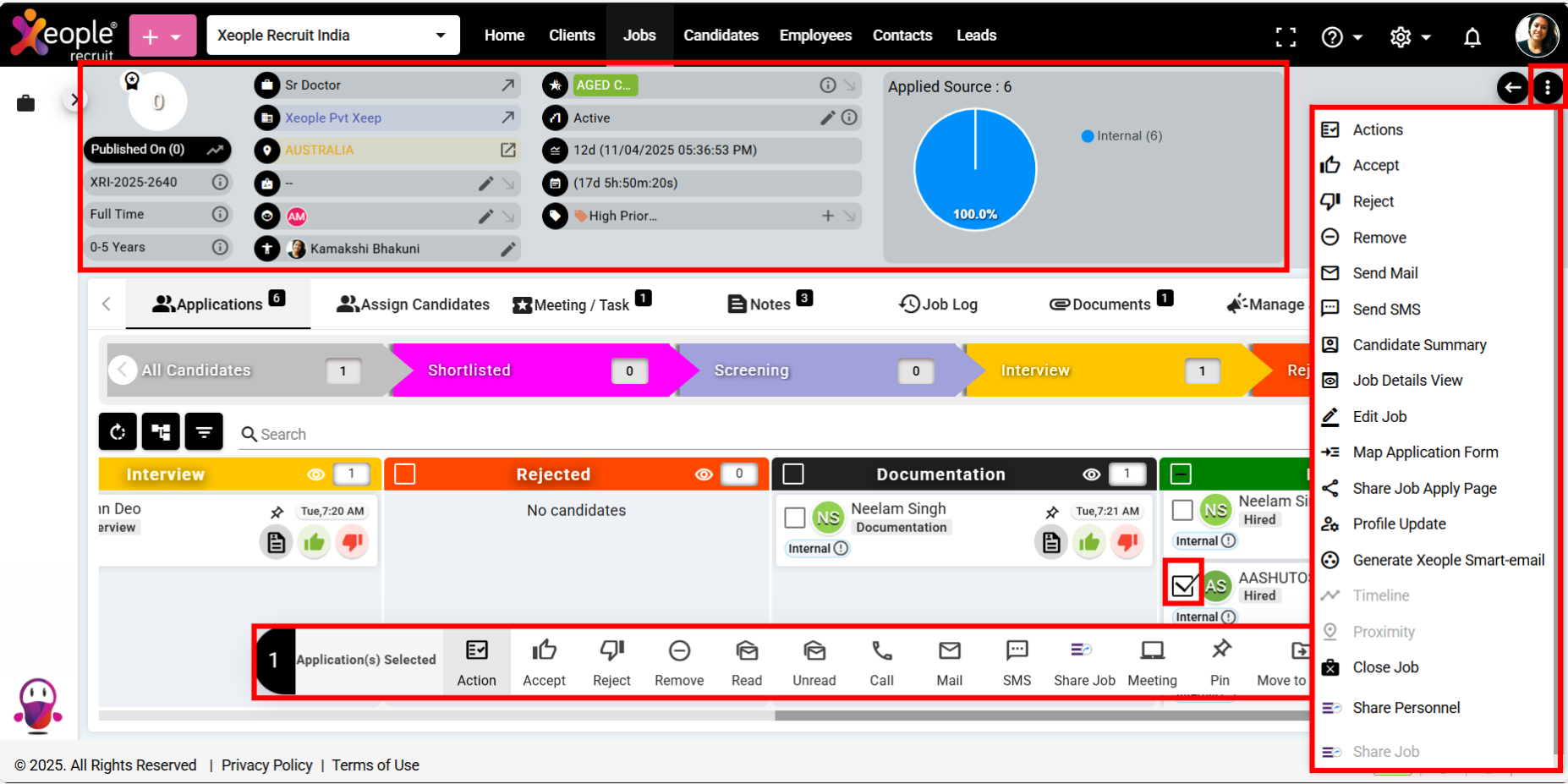
Task: Click the back arrow circle button
Action: click(x=1512, y=87)
